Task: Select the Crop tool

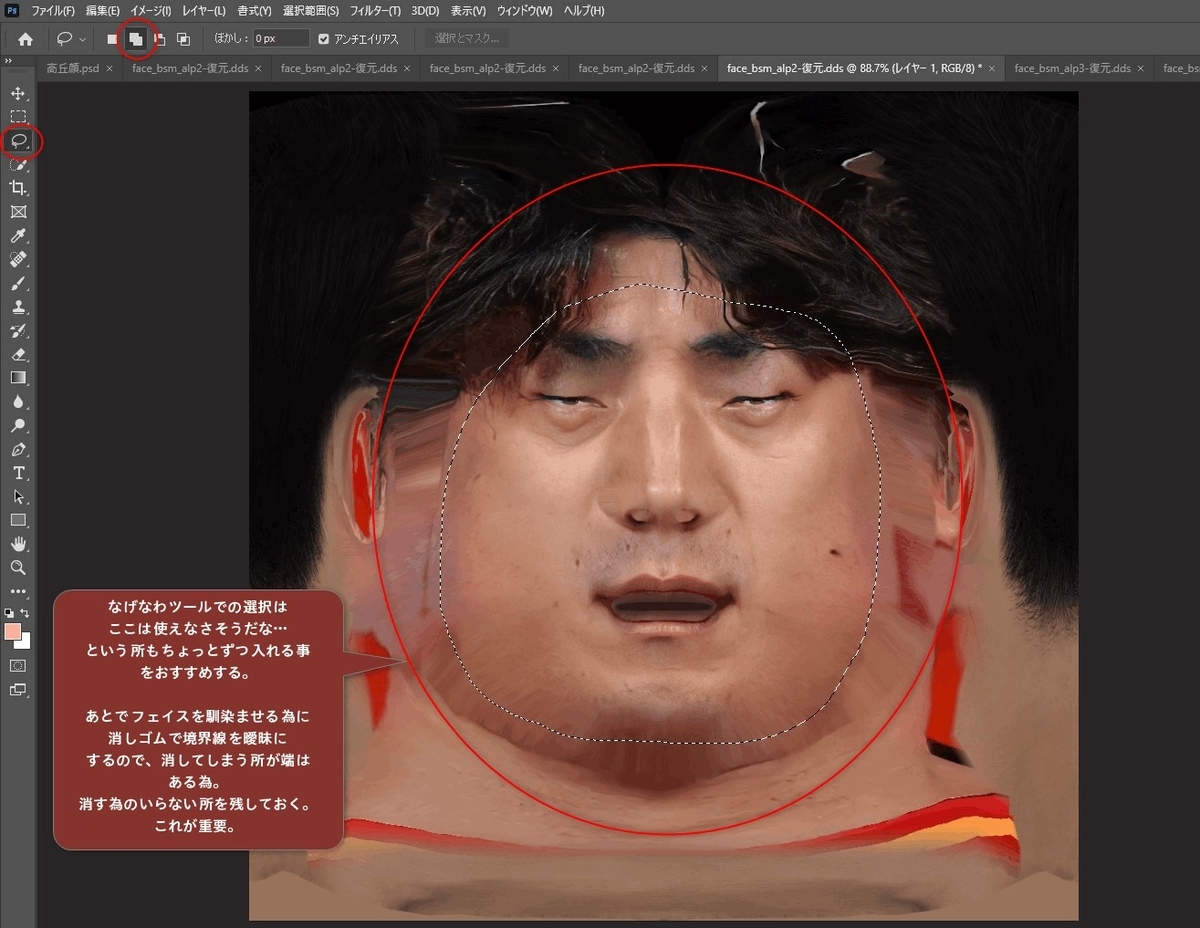Action: 18,188
